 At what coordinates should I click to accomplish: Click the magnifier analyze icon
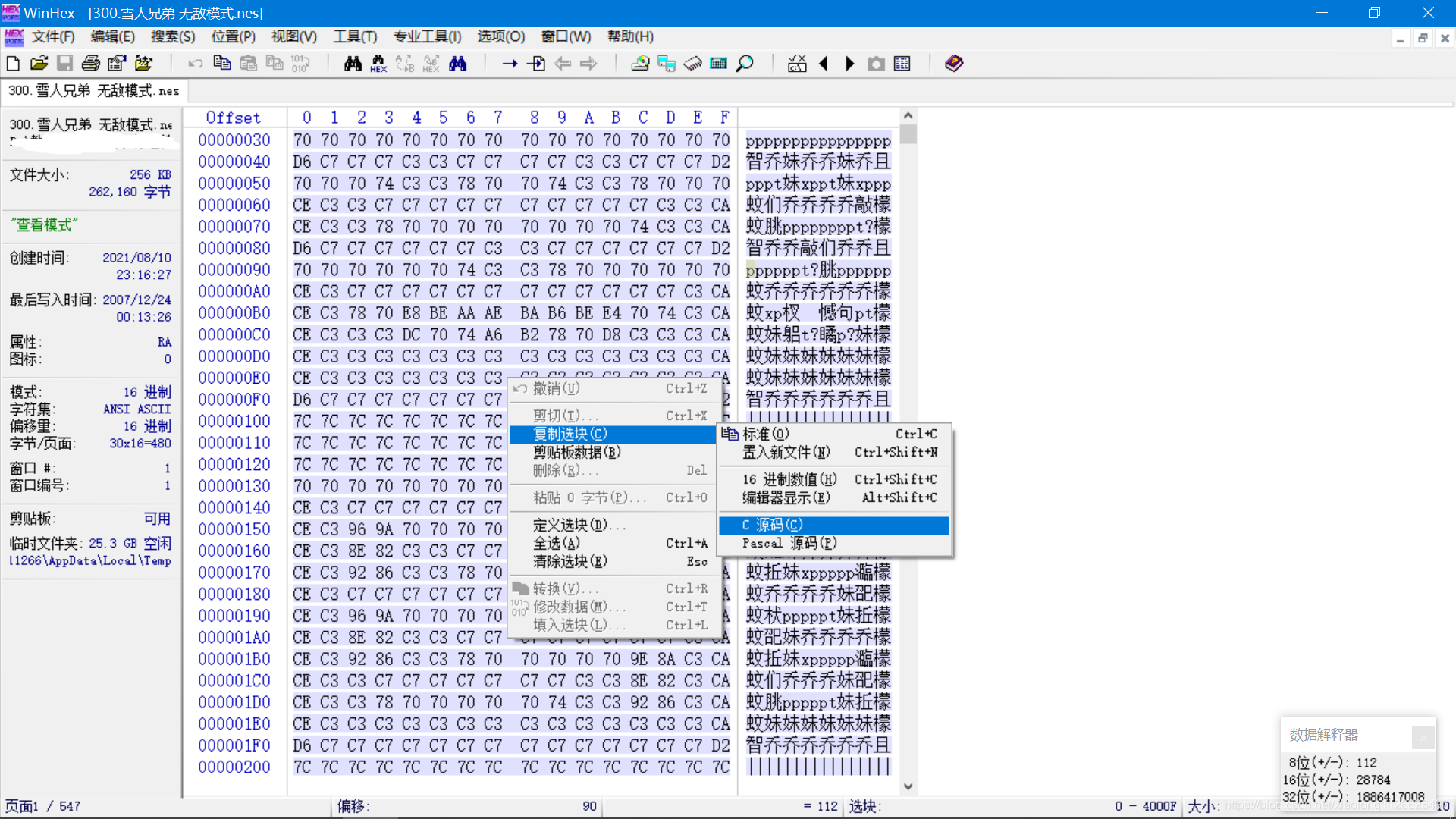point(745,64)
